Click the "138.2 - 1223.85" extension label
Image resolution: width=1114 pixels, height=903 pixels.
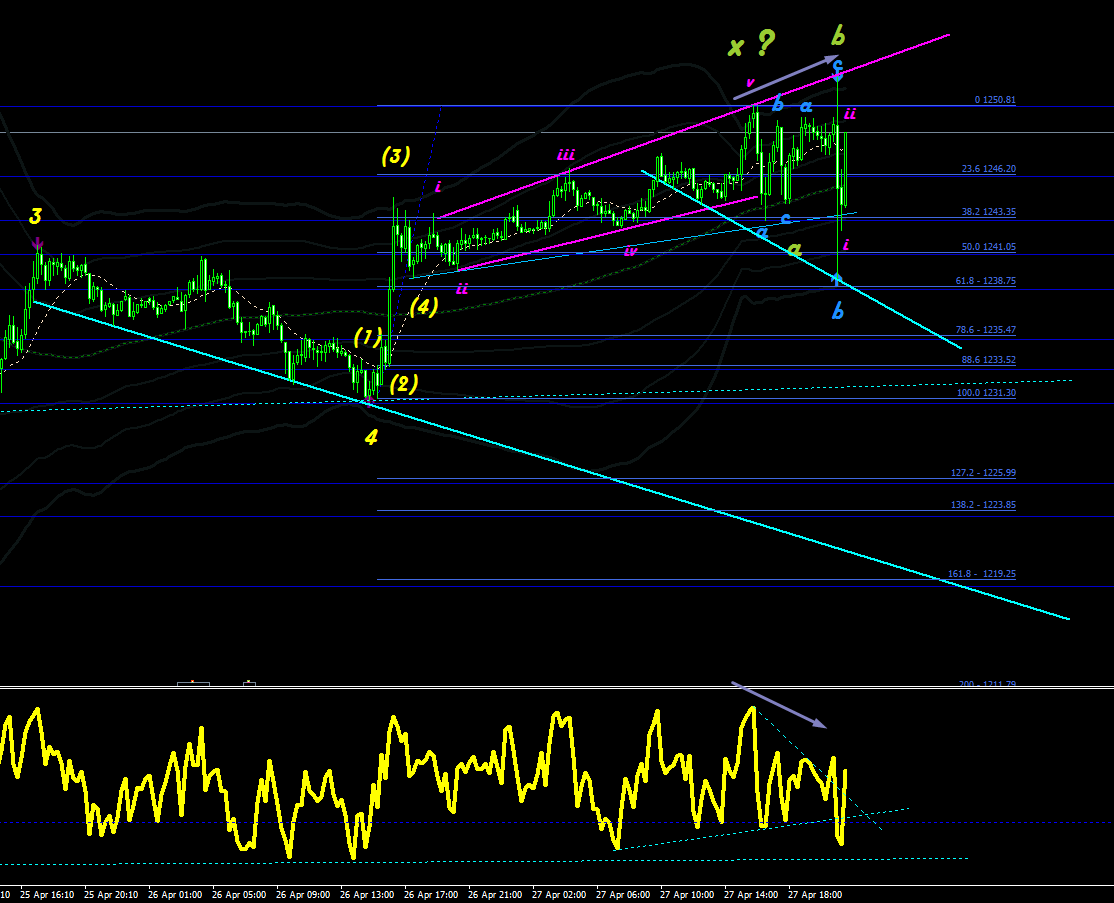983,505
